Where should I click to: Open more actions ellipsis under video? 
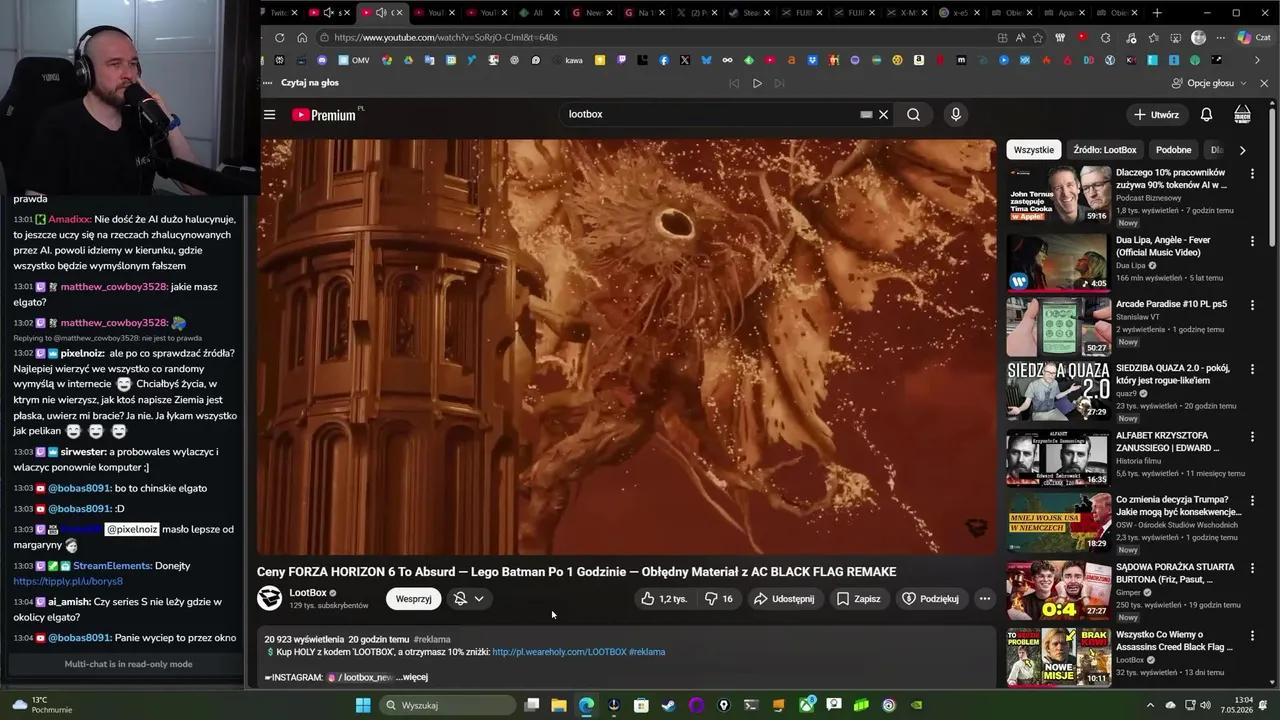pyautogui.click(x=984, y=599)
